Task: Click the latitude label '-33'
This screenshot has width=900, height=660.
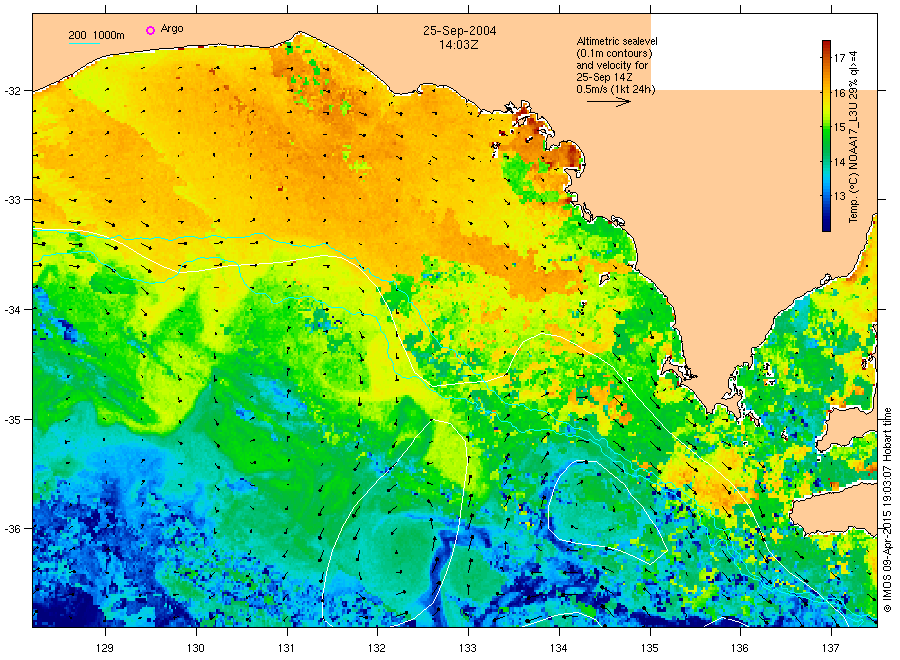Action: 12,200
